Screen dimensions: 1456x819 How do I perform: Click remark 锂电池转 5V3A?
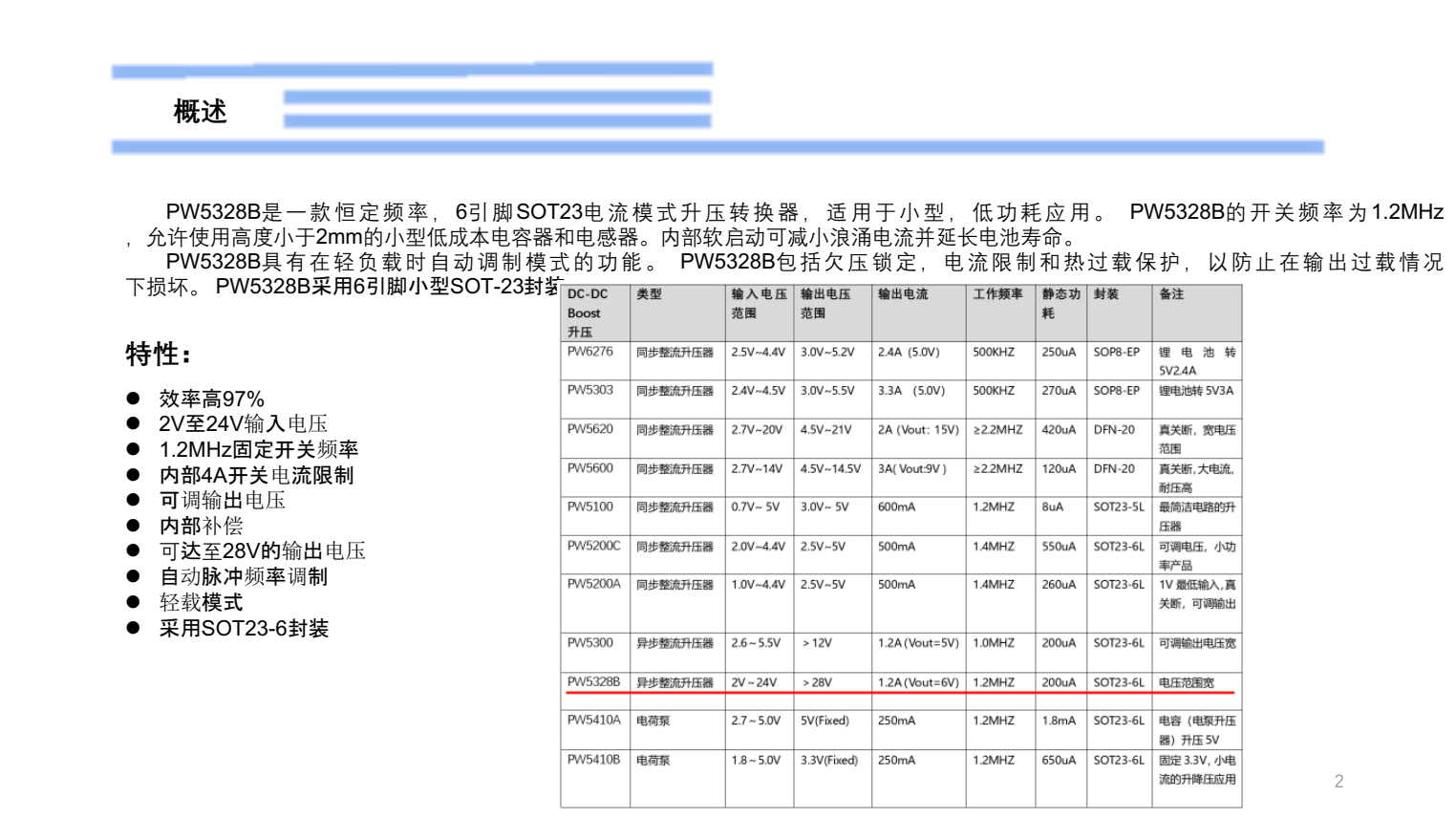pos(1196,390)
